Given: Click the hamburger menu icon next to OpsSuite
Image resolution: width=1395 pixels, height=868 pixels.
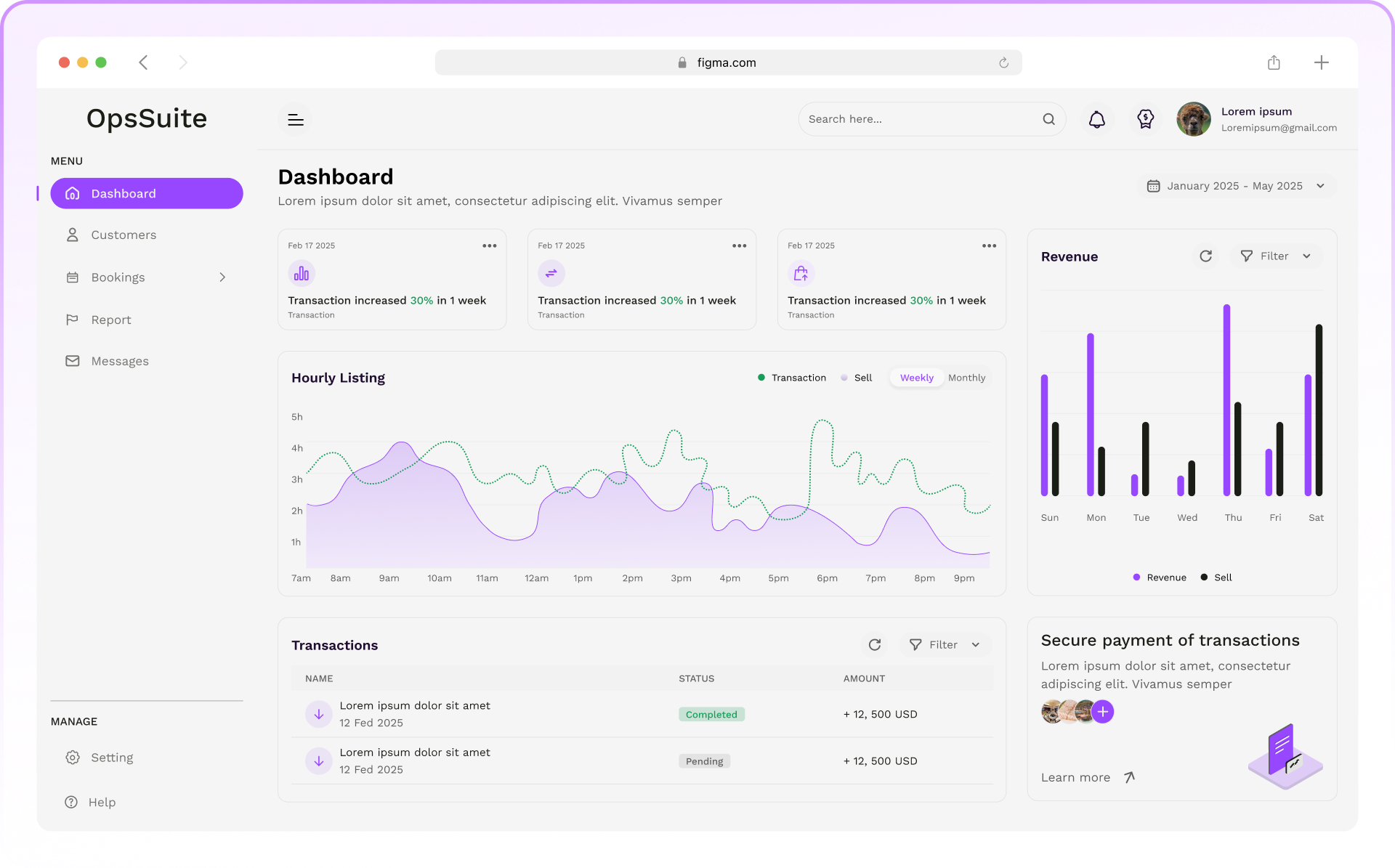Looking at the screenshot, I should [x=295, y=119].
